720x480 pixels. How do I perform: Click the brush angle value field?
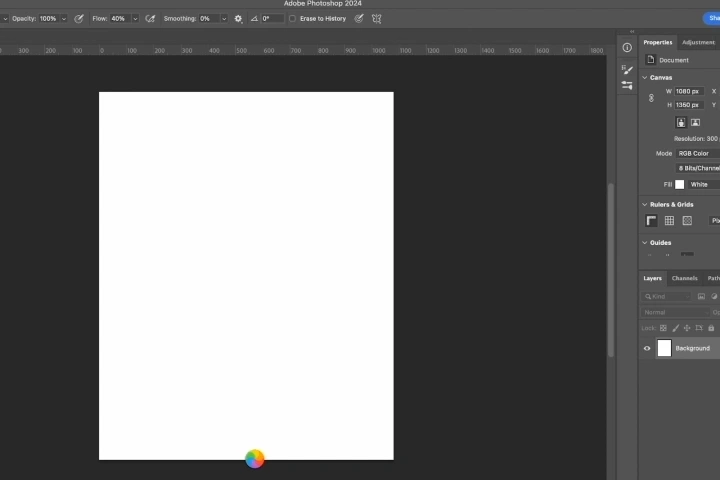[272, 19]
